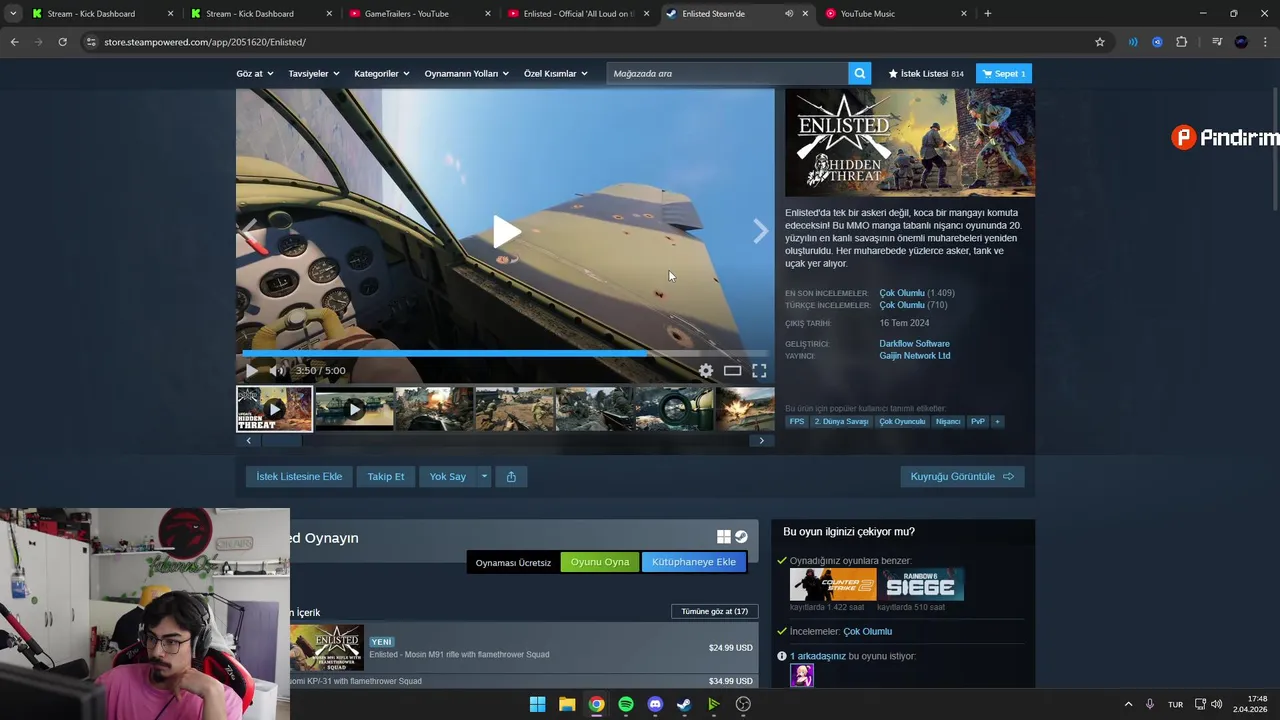Open İstek Listesi wishlist button
This screenshot has width=1280, height=720.
point(926,73)
